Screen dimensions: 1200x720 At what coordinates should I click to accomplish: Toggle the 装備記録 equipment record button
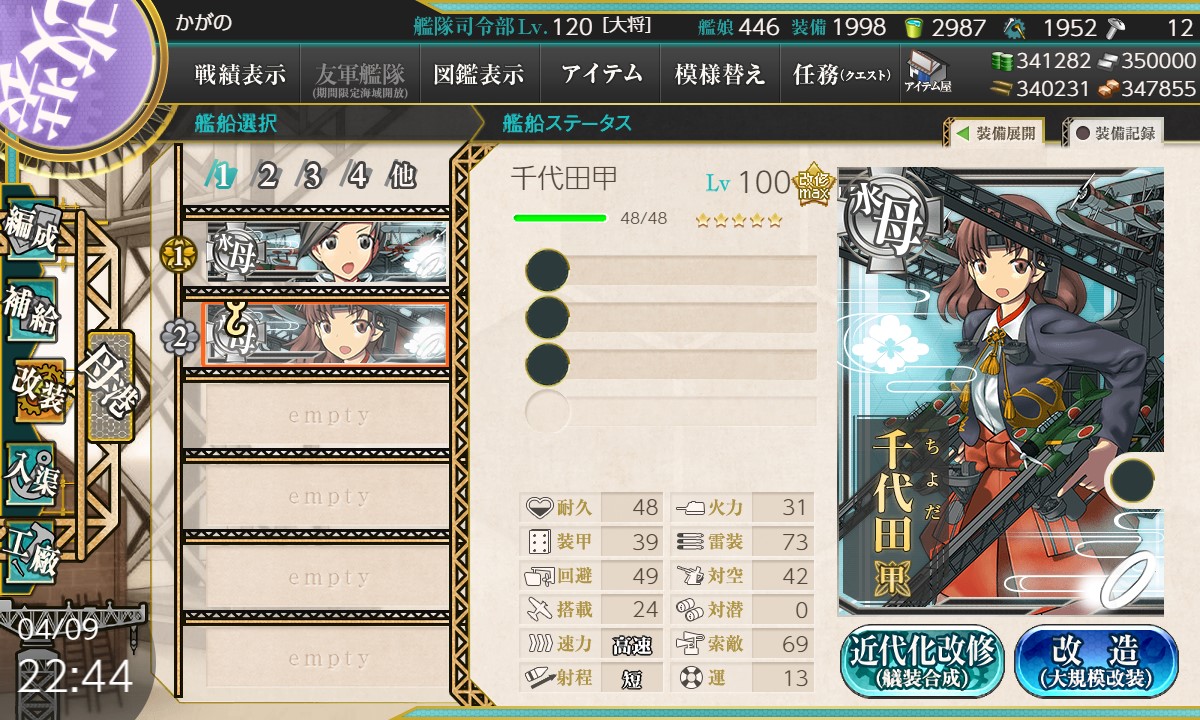(x=1115, y=132)
